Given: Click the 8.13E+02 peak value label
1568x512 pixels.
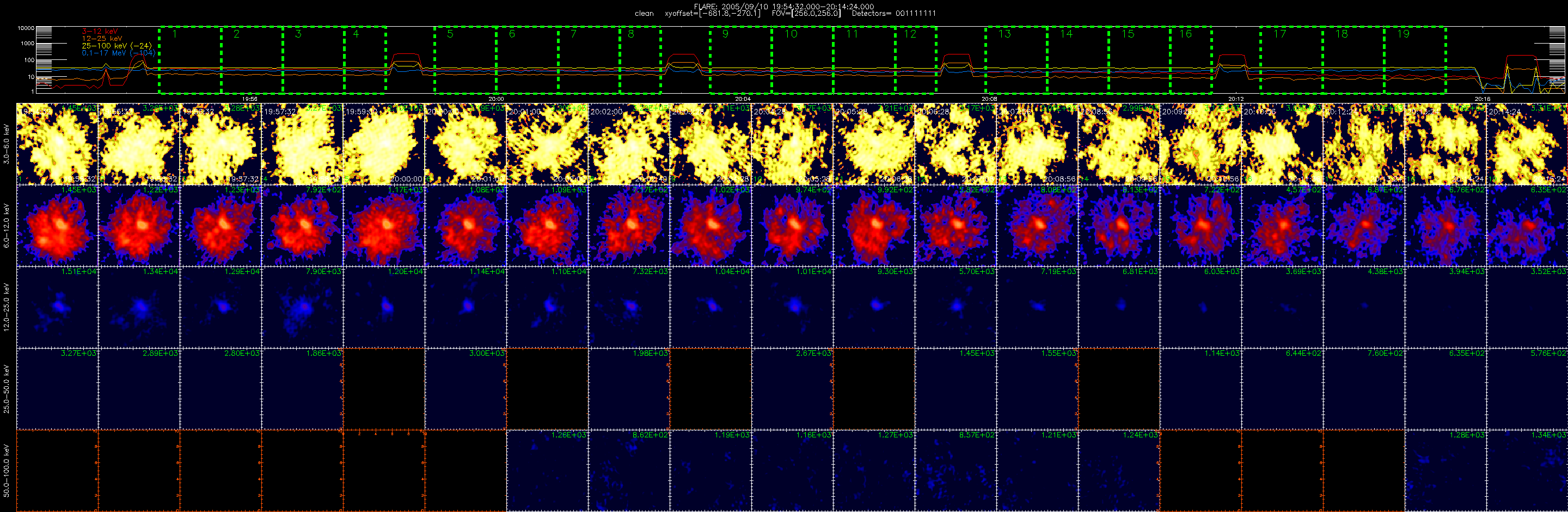Looking at the screenshot, I should (x=1141, y=190).
